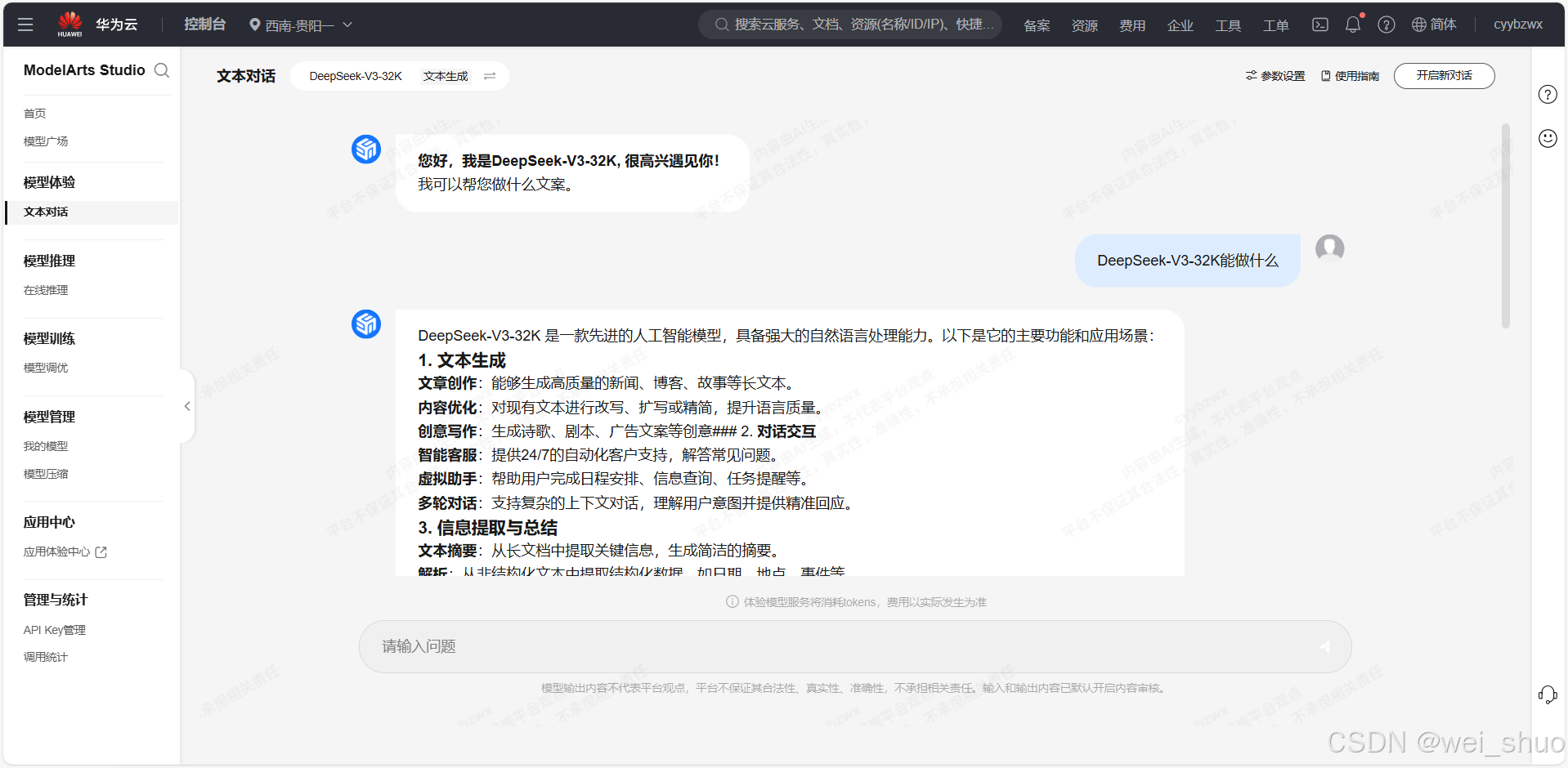The height and width of the screenshot is (768, 1568).
Task: Open 参数设置 settings
Action: click(1283, 76)
